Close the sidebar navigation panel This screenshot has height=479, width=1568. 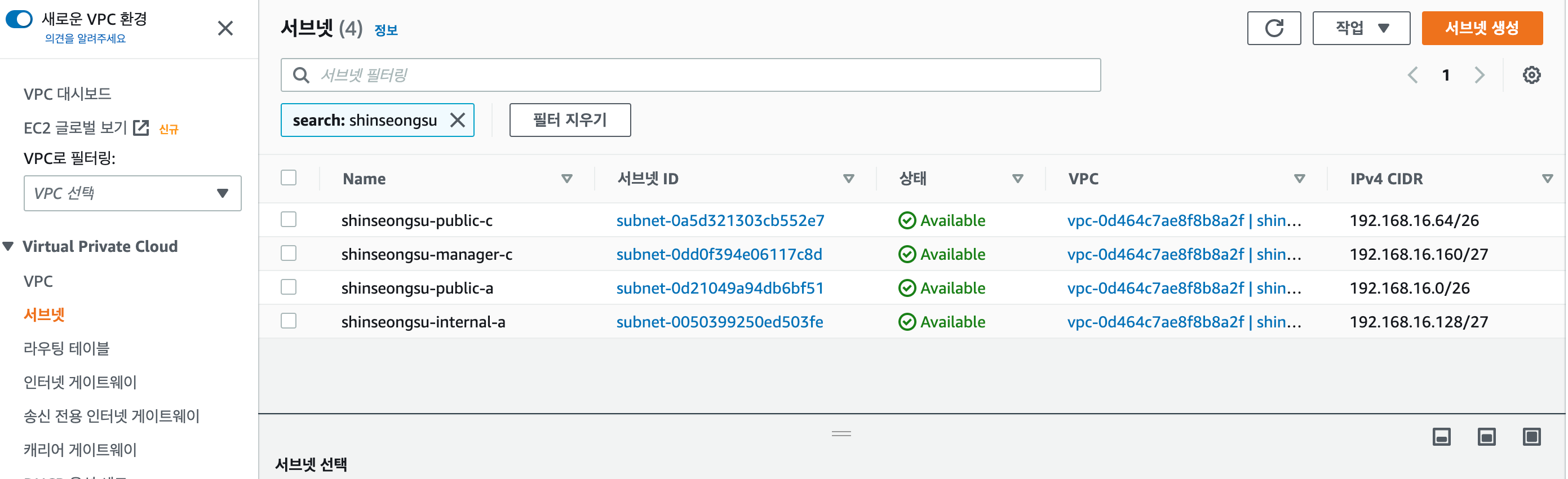pos(225,28)
